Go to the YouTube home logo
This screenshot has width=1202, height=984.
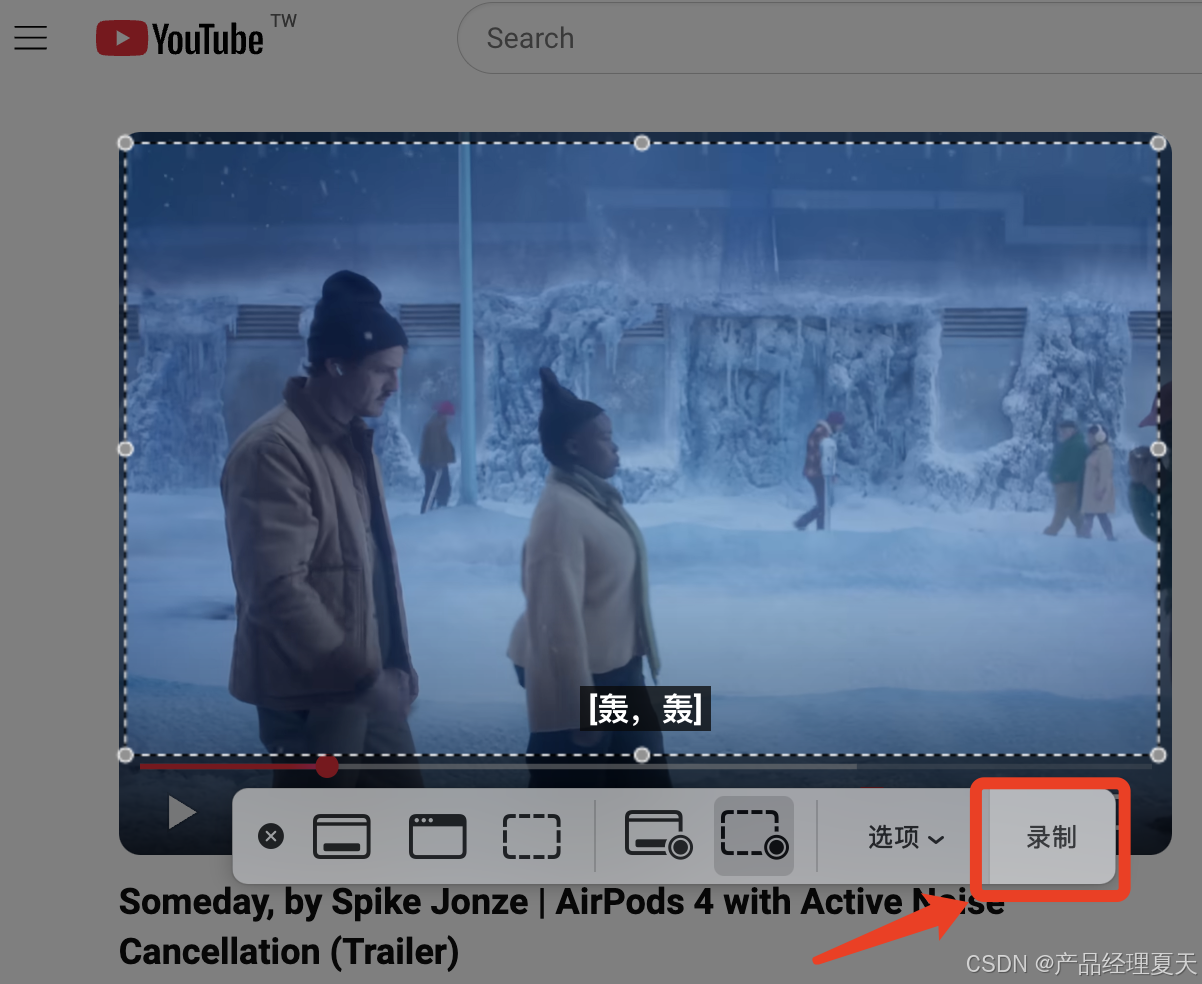(x=180, y=39)
